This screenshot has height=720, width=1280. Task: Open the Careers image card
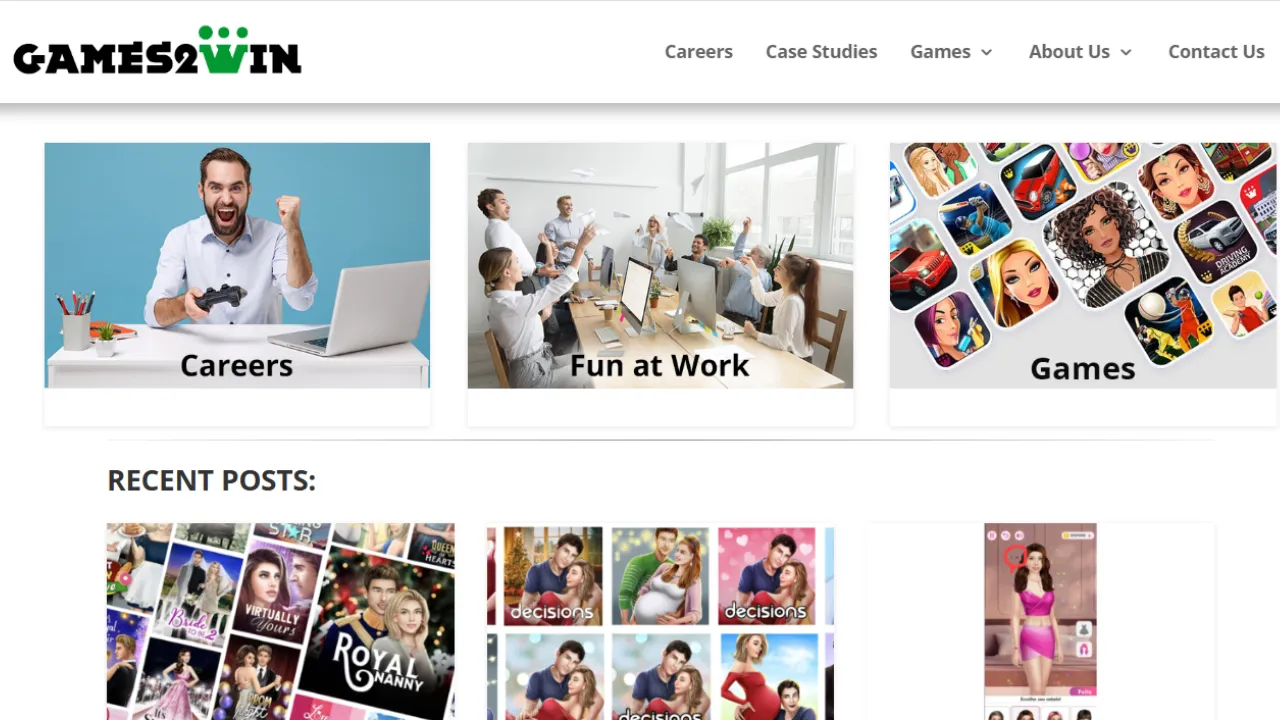[x=237, y=265]
